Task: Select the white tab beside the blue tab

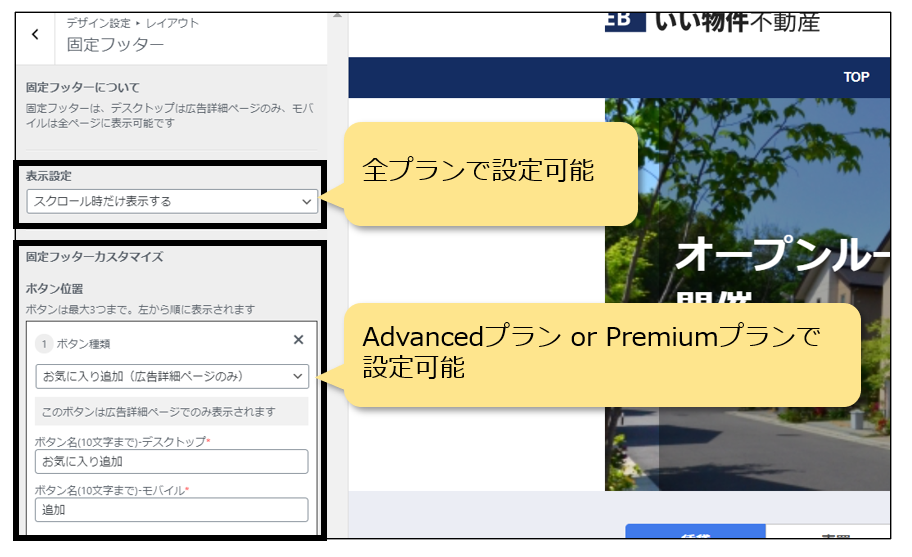Action: tap(826, 532)
